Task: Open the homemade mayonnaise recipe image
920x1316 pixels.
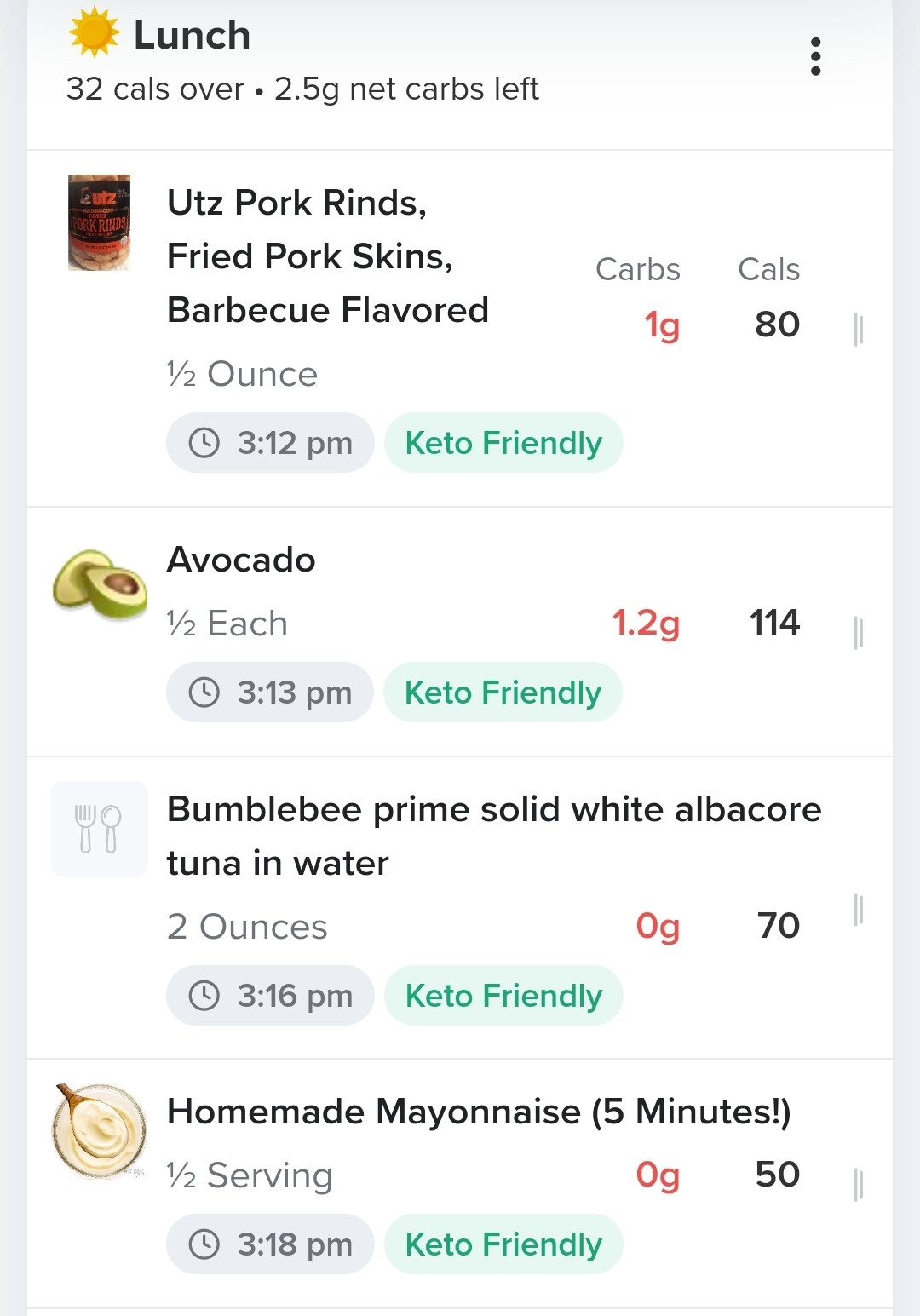Action: click(100, 1131)
